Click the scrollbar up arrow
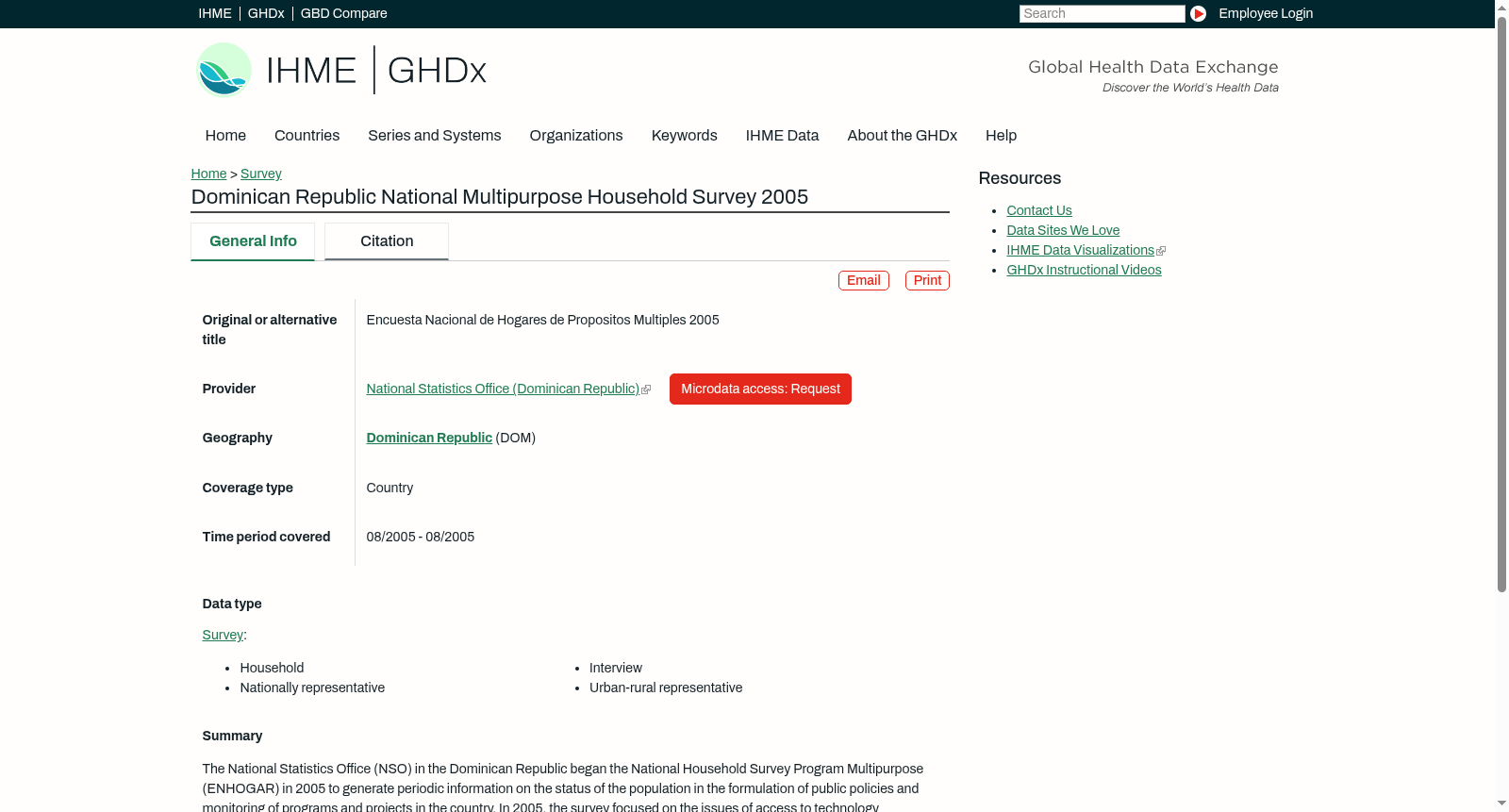This screenshot has height=812, width=1509. (x=1501, y=7)
